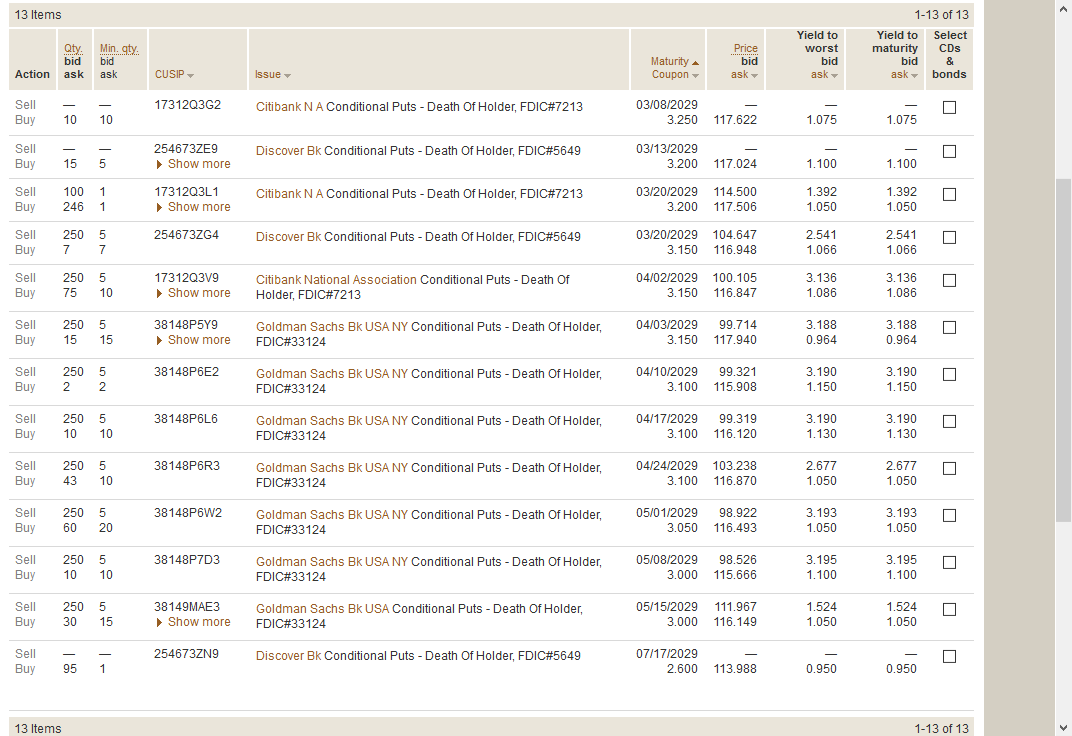The height and width of the screenshot is (736, 1072).
Task: Select the CD with CUSIP 38148P5Y9
Action: (949, 328)
